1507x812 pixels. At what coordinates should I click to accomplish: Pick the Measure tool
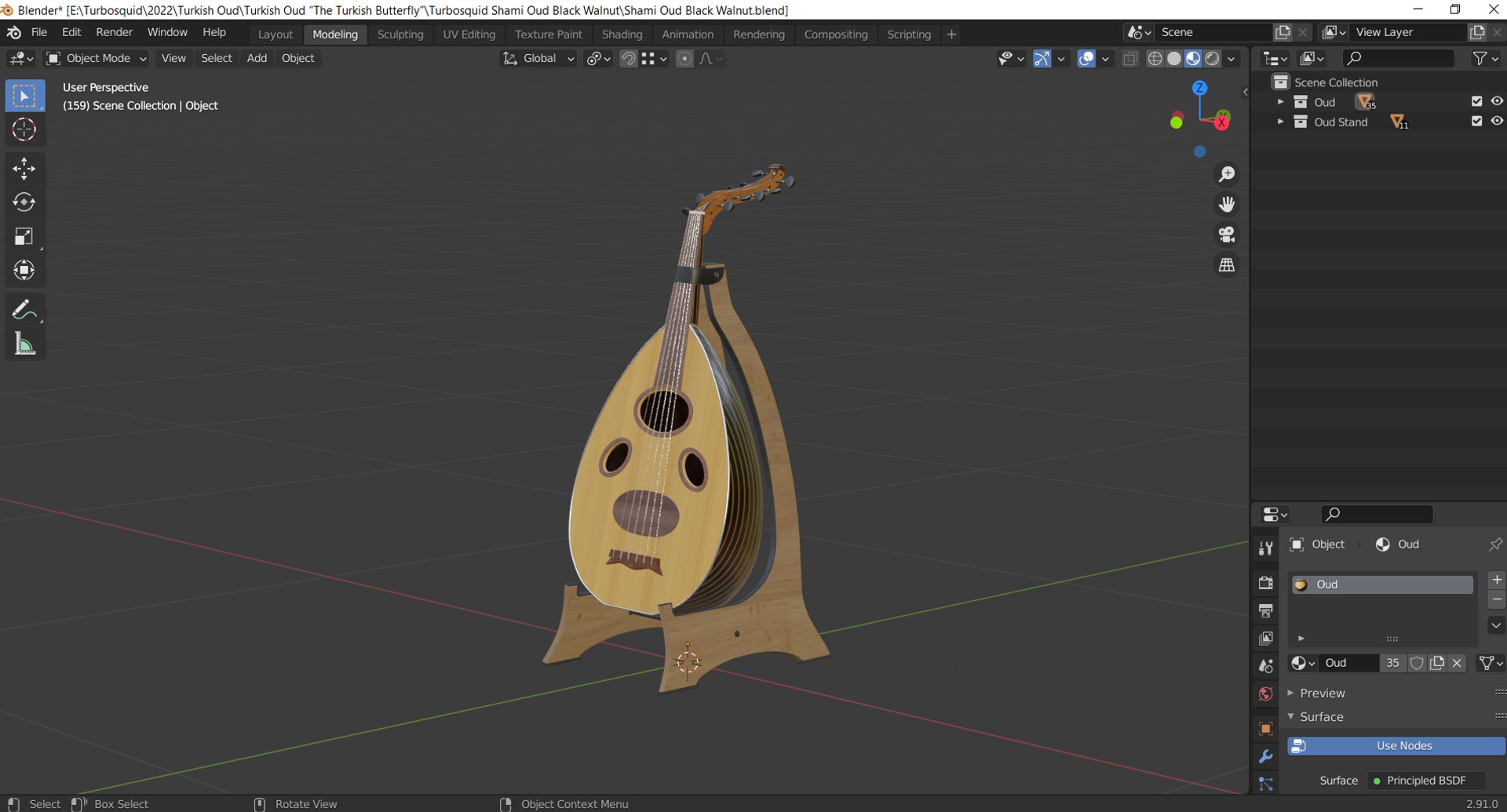tap(24, 344)
